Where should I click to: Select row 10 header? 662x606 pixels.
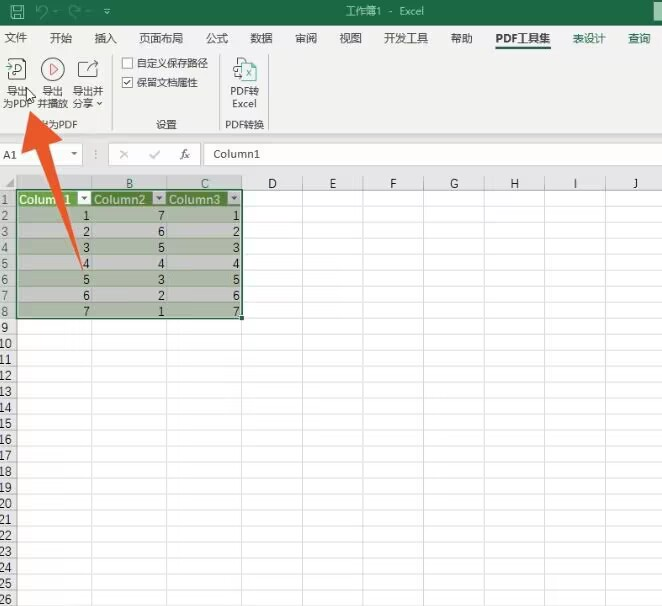click(x=7, y=342)
